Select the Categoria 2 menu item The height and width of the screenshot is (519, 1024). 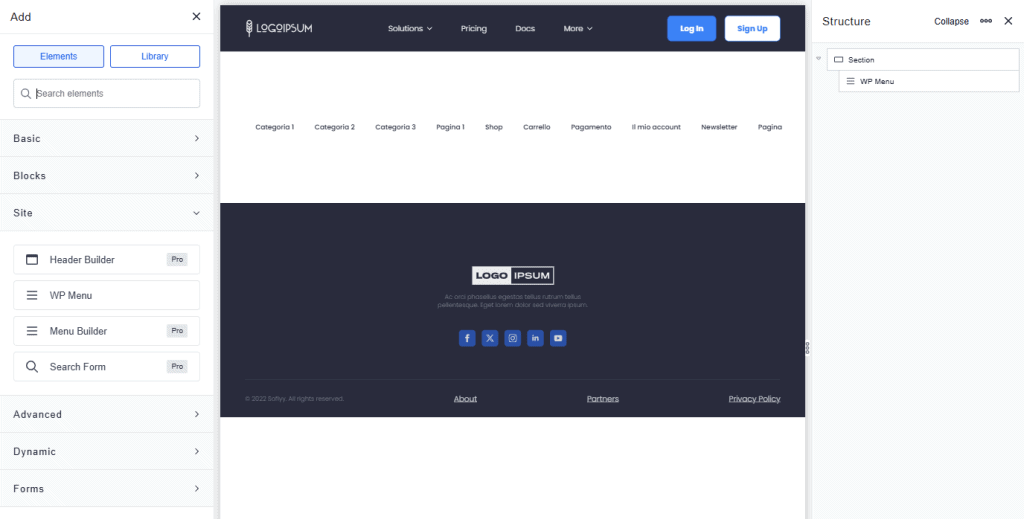[x=334, y=127]
